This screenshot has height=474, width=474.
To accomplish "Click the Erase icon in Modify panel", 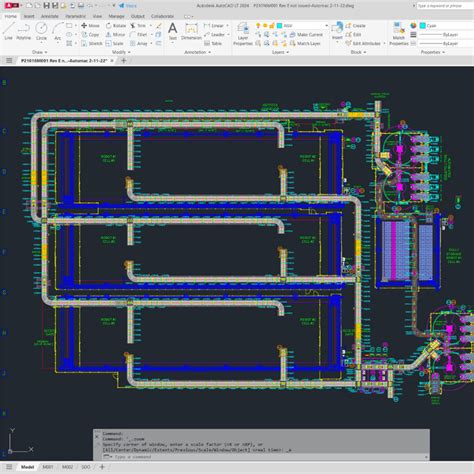I will (159, 26).
